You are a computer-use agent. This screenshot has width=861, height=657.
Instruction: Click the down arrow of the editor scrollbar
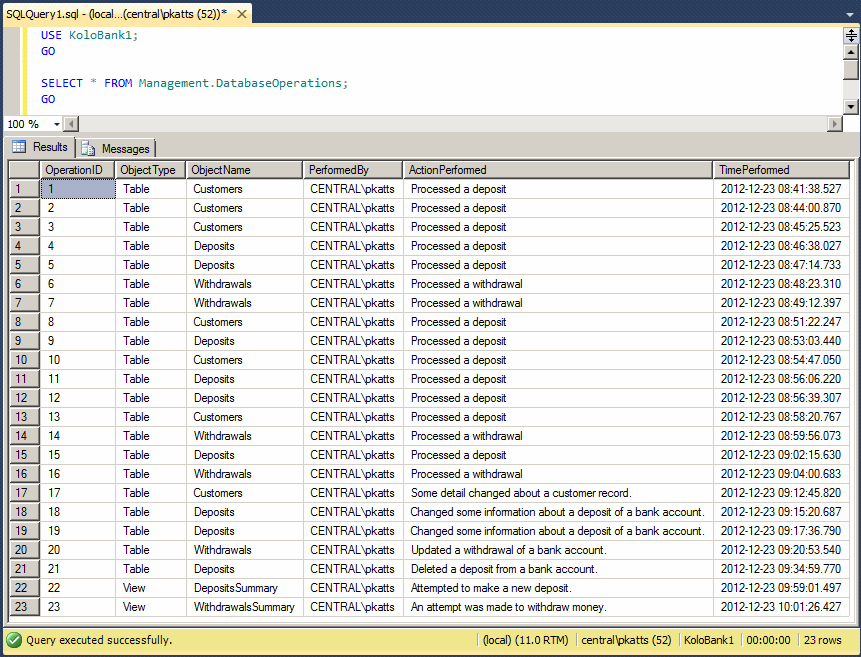point(849,108)
